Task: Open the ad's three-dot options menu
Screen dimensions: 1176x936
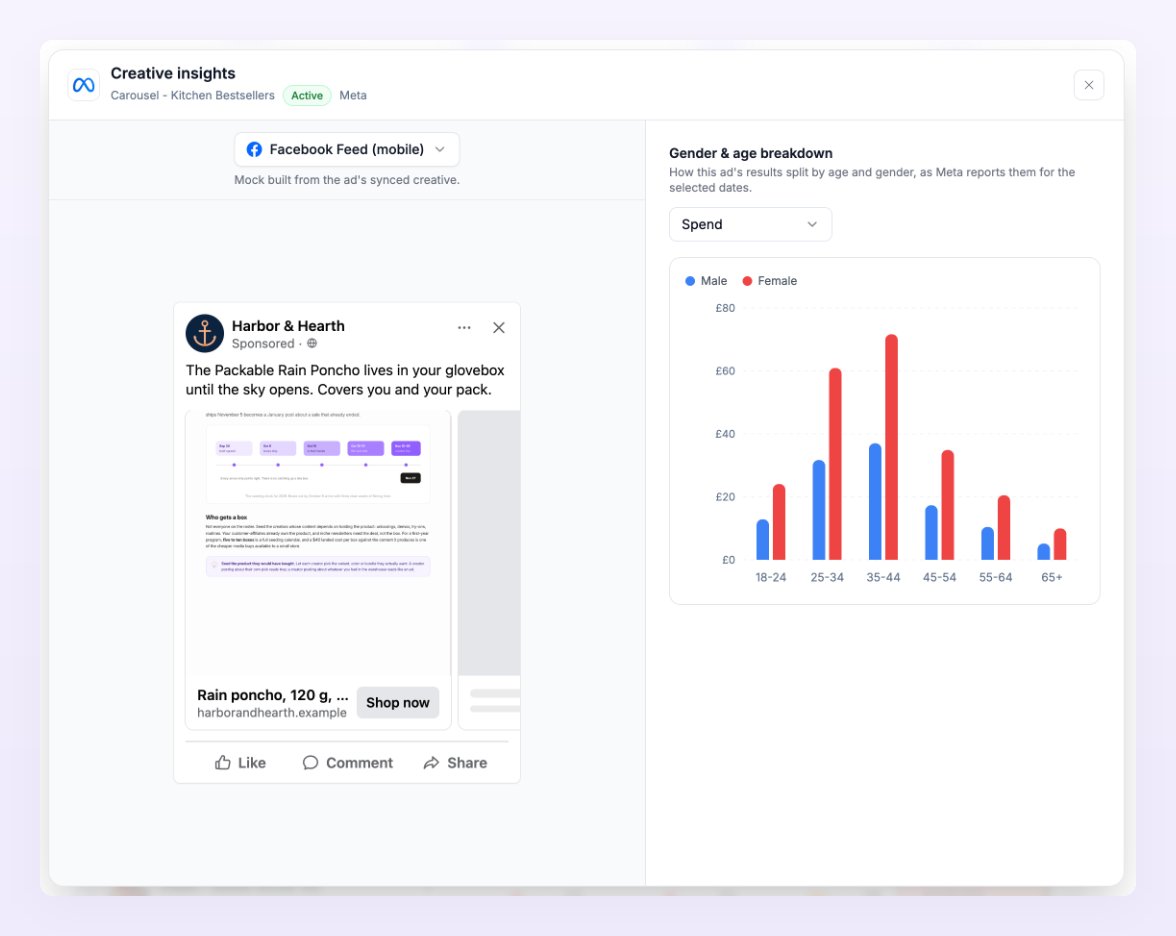Action: point(464,328)
